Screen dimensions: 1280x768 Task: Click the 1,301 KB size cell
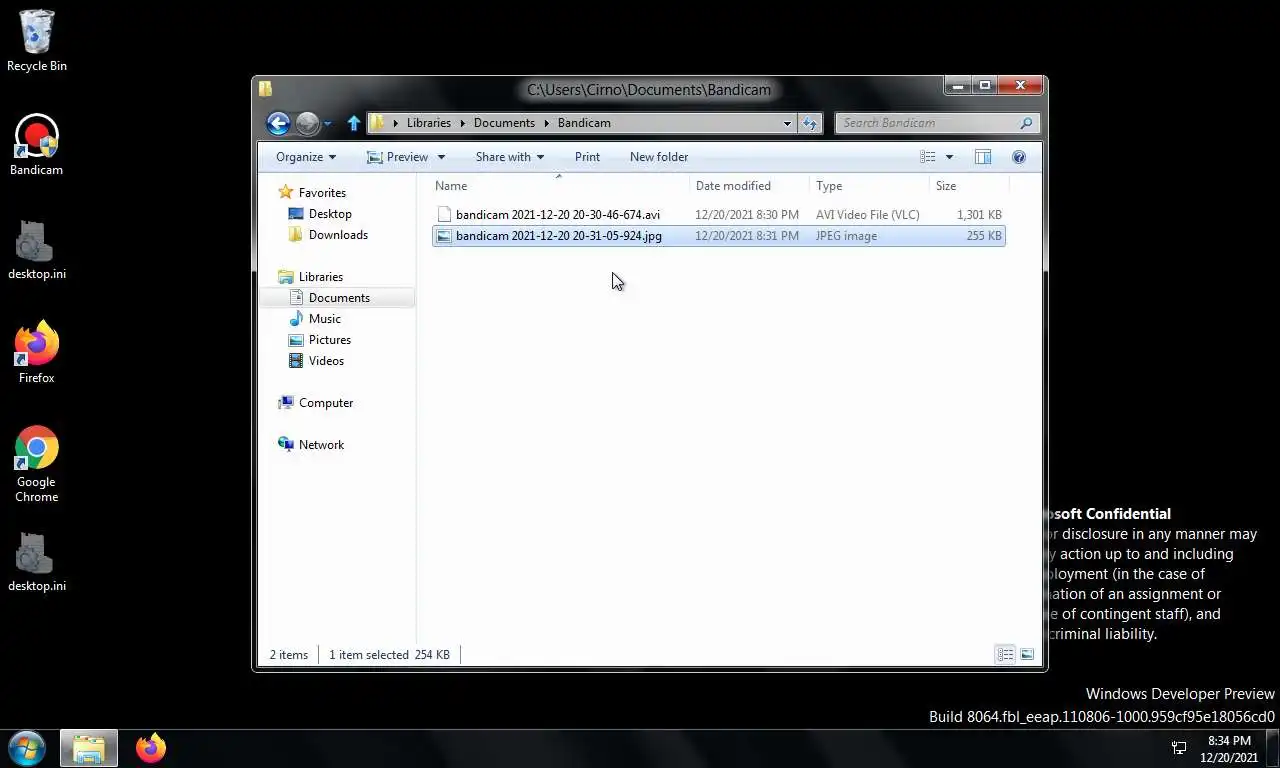979,215
